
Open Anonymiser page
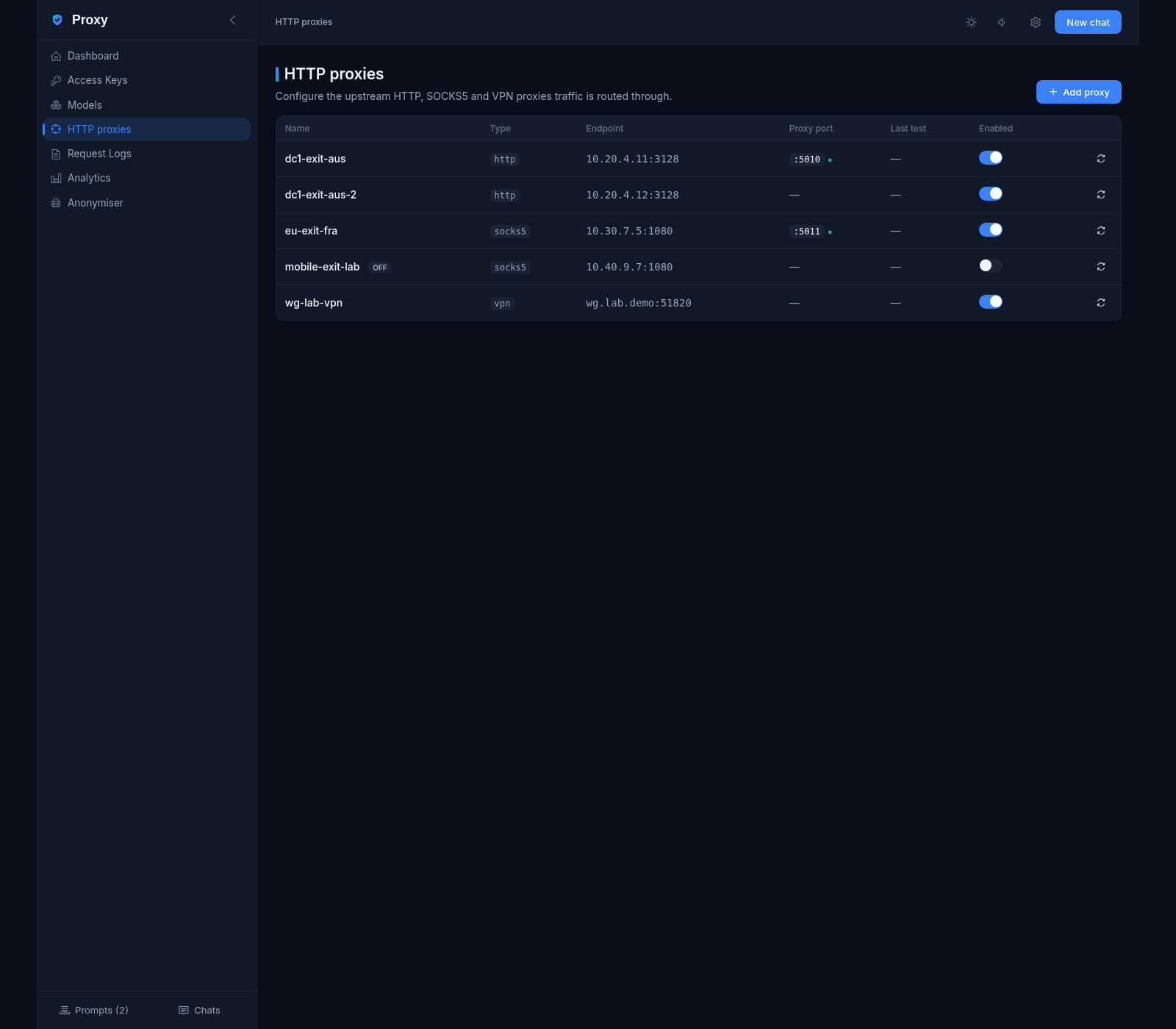click(146, 203)
